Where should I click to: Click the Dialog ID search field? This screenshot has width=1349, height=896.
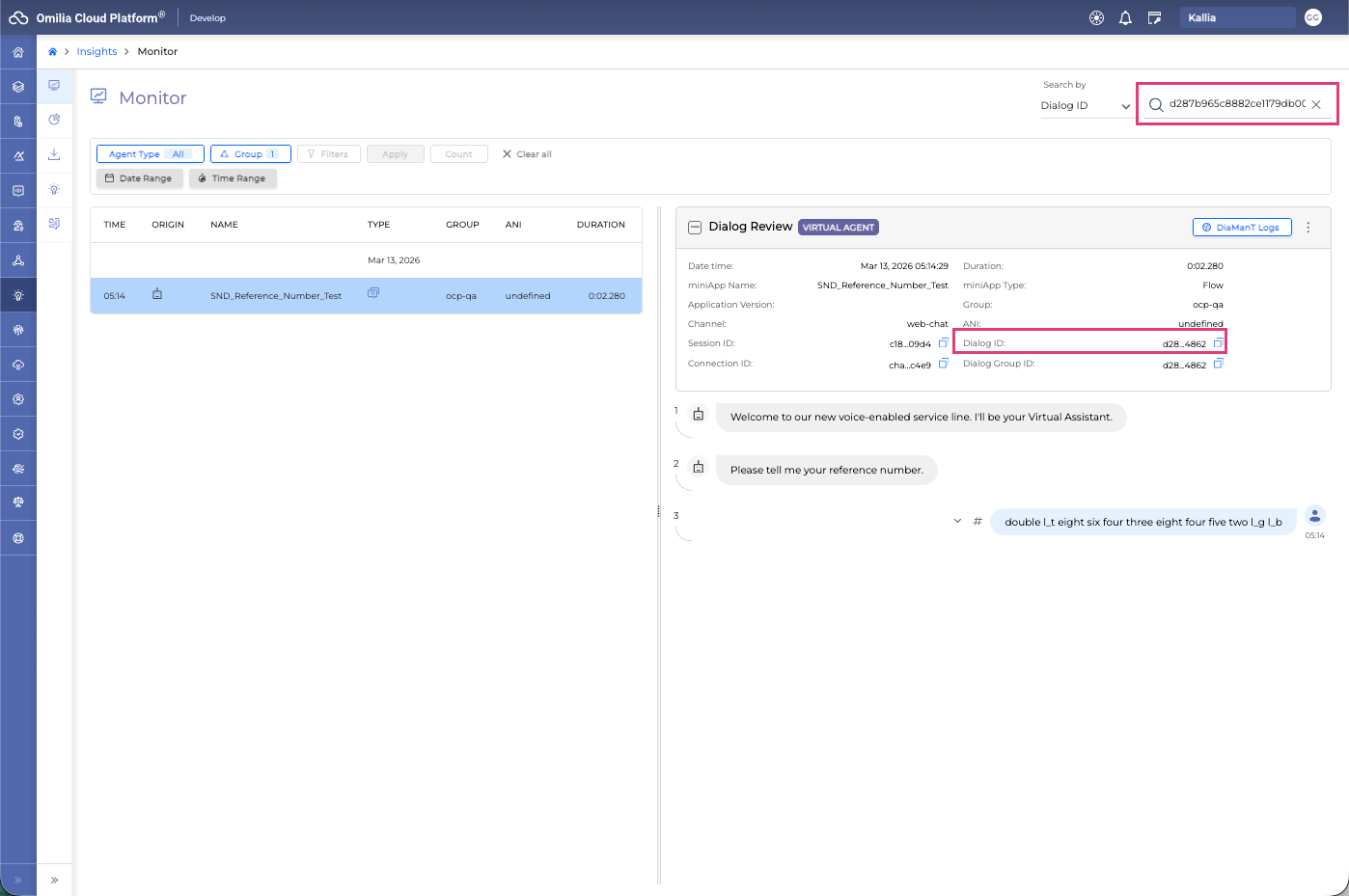click(x=1235, y=104)
